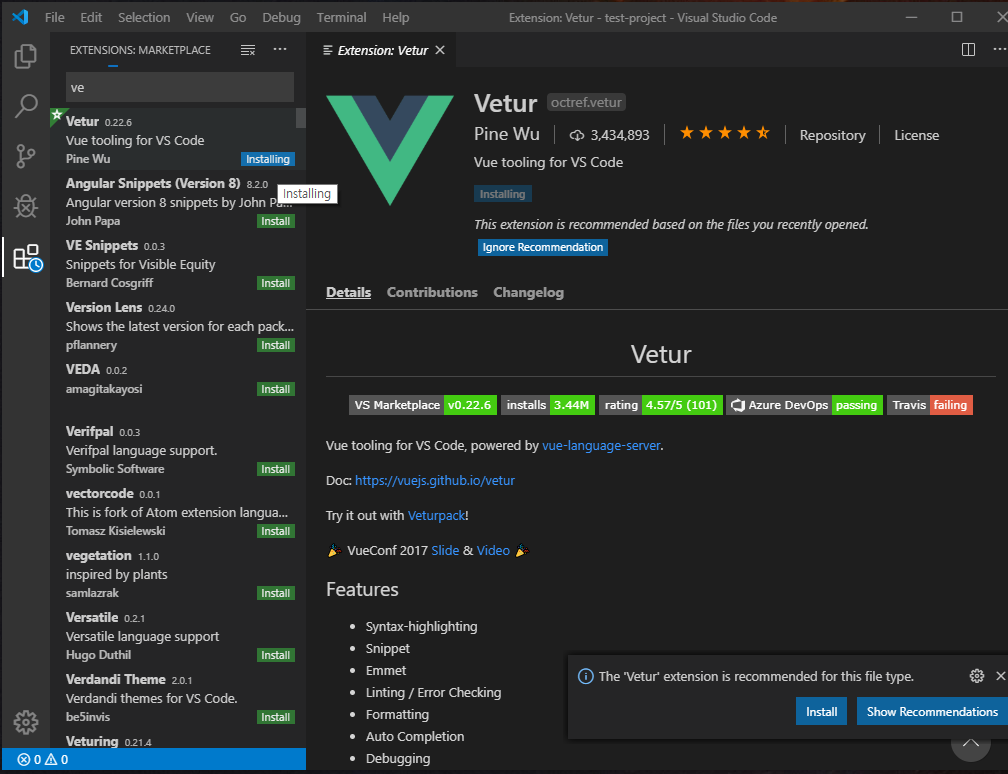Click Install in the notification
This screenshot has width=1008, height=774.
click(x=822, y=712)
